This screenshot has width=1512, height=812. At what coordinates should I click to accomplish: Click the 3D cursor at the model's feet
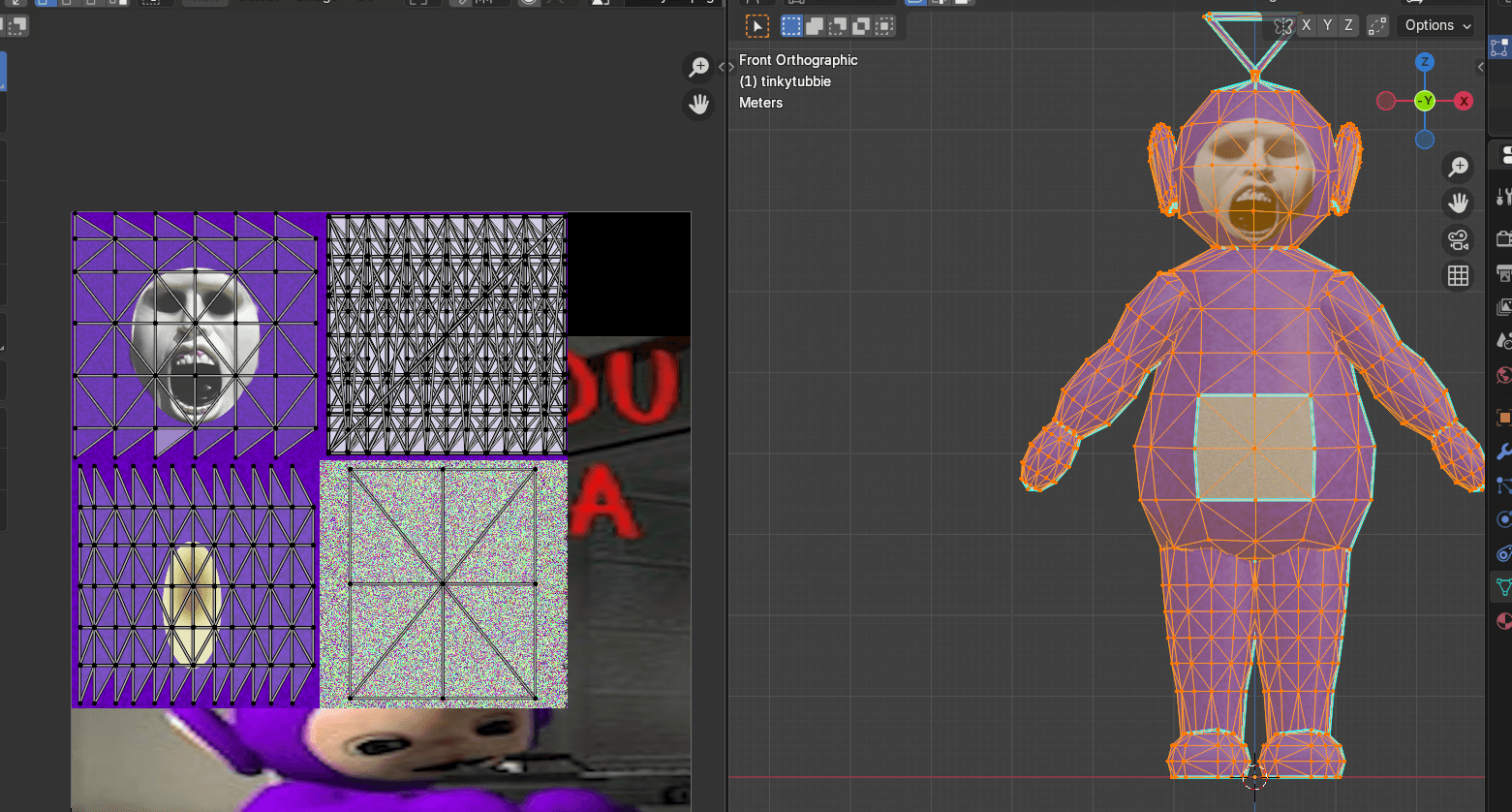[x=1254, y=776]
